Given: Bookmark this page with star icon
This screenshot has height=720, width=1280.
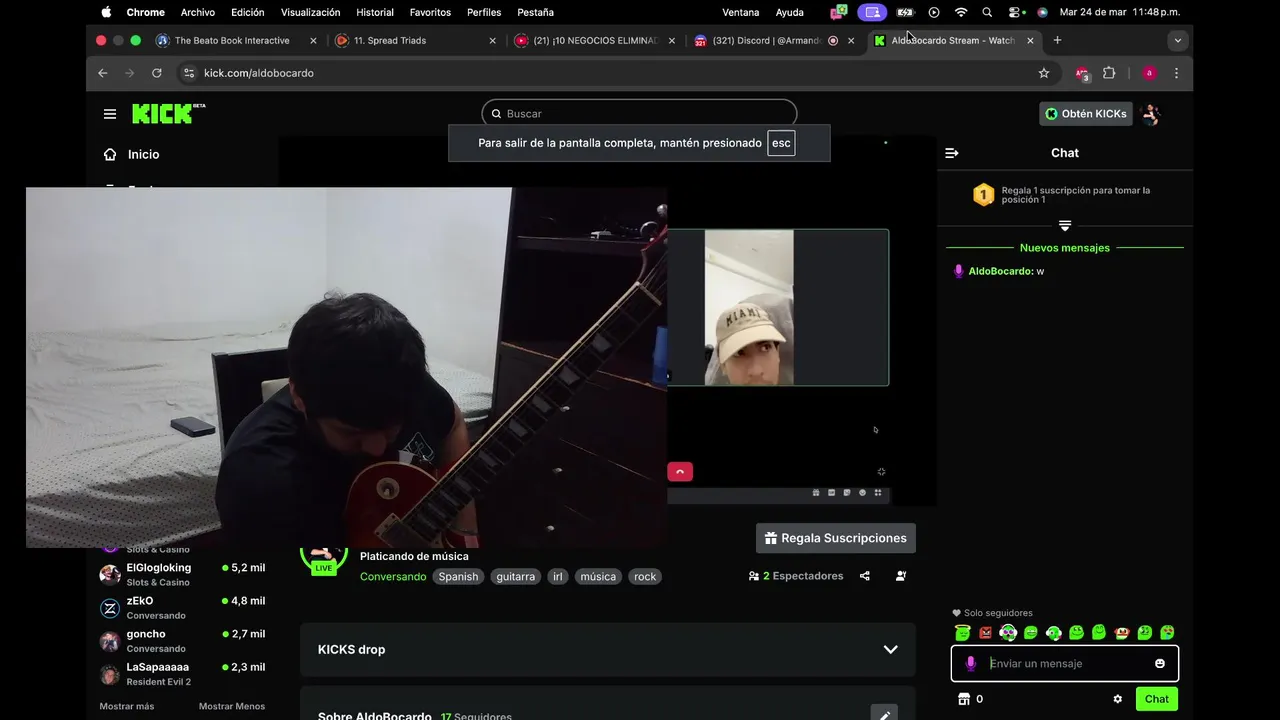Looking at the screenshot, I should [x=1044, y=73].
